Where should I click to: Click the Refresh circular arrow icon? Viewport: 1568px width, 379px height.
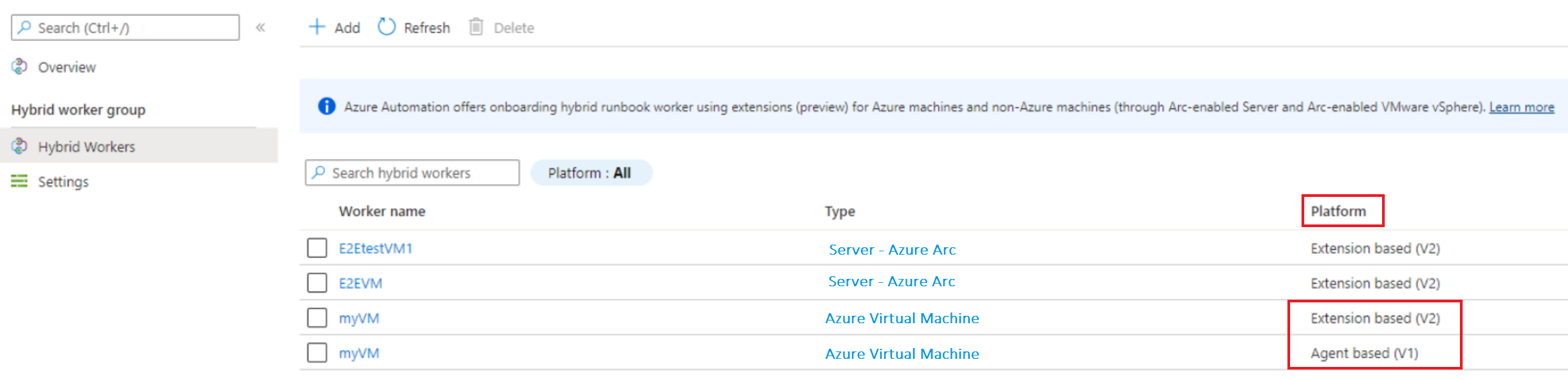[387, 27]
